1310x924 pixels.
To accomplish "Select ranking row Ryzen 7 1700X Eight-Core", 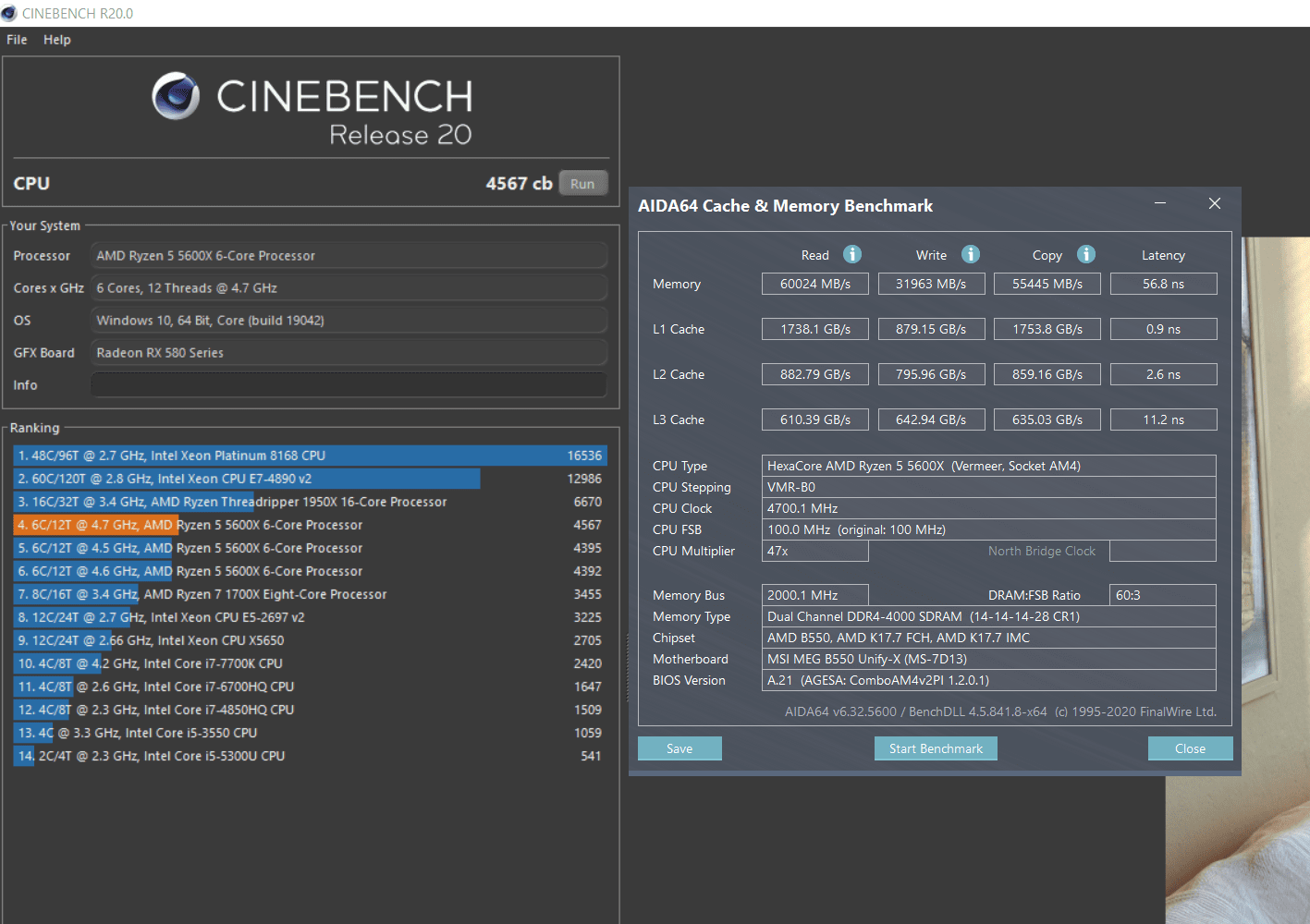I will click(310, 594).
